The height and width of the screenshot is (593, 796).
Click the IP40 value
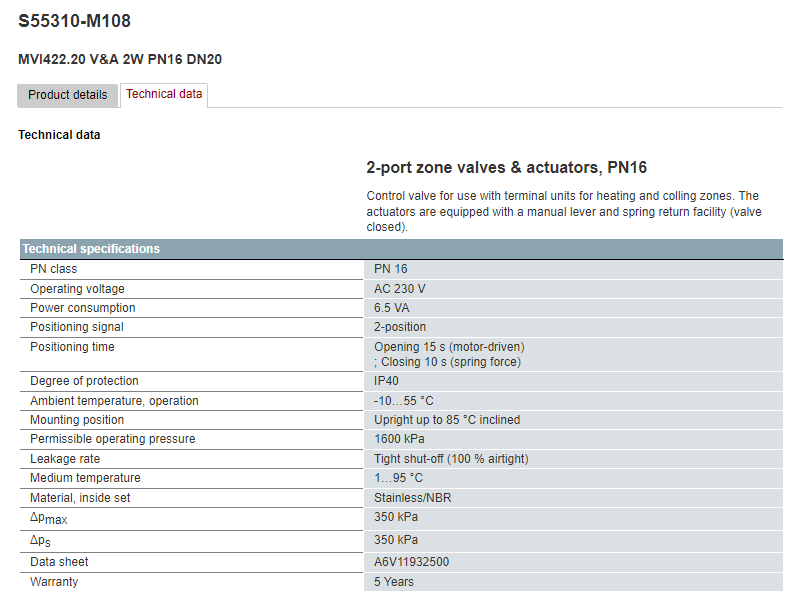pos(386,381)
